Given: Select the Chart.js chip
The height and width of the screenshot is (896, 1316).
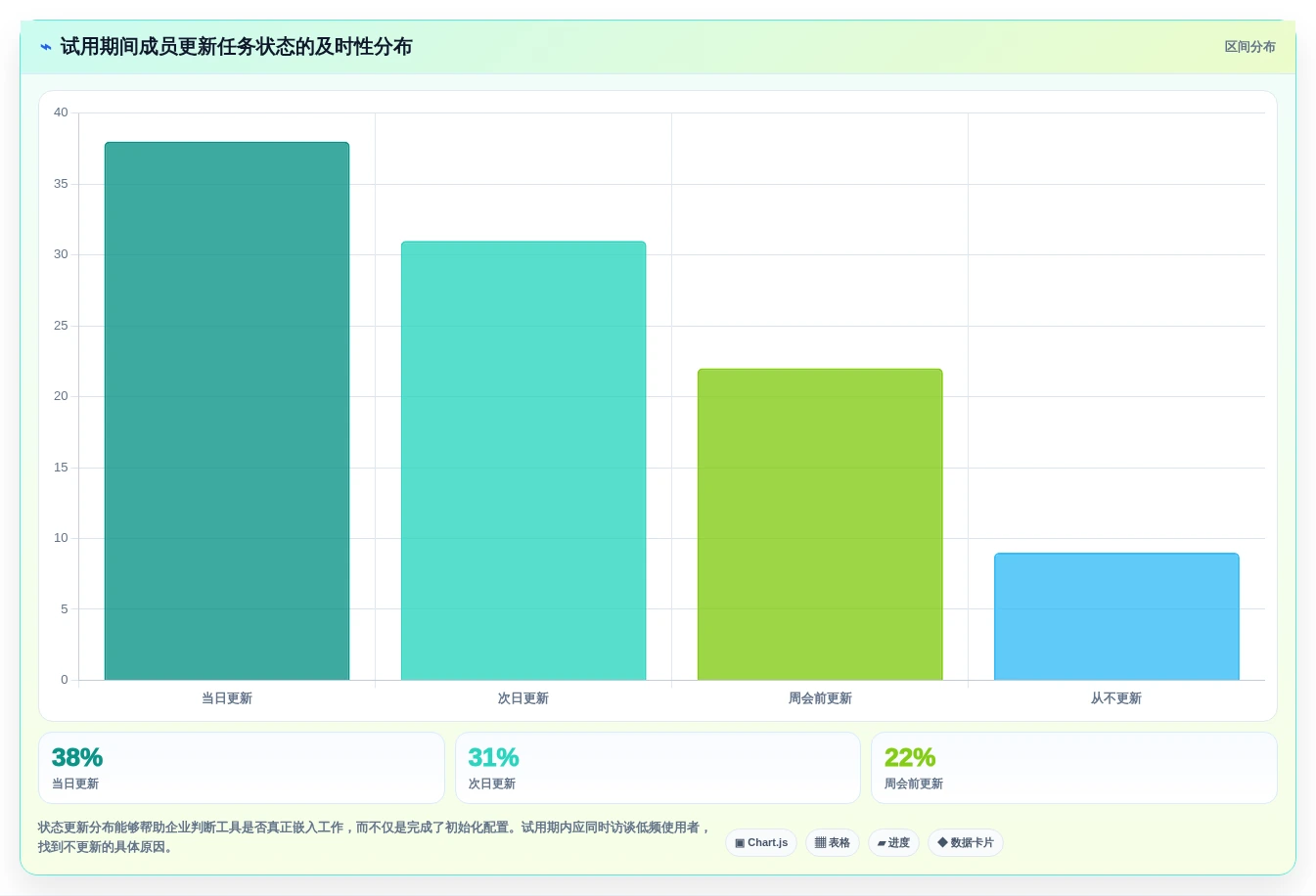Looking at the screenshot, I should (x=761, y=843).
